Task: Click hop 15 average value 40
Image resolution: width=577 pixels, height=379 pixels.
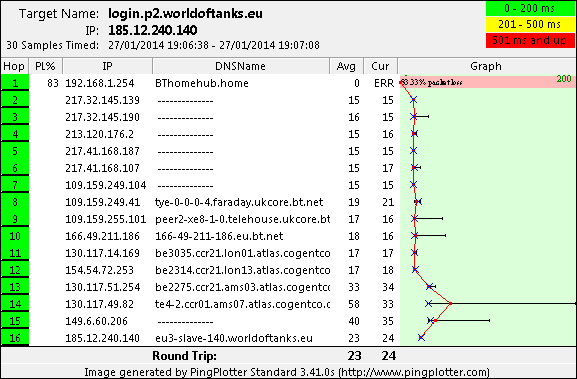Action: point(354,321)
